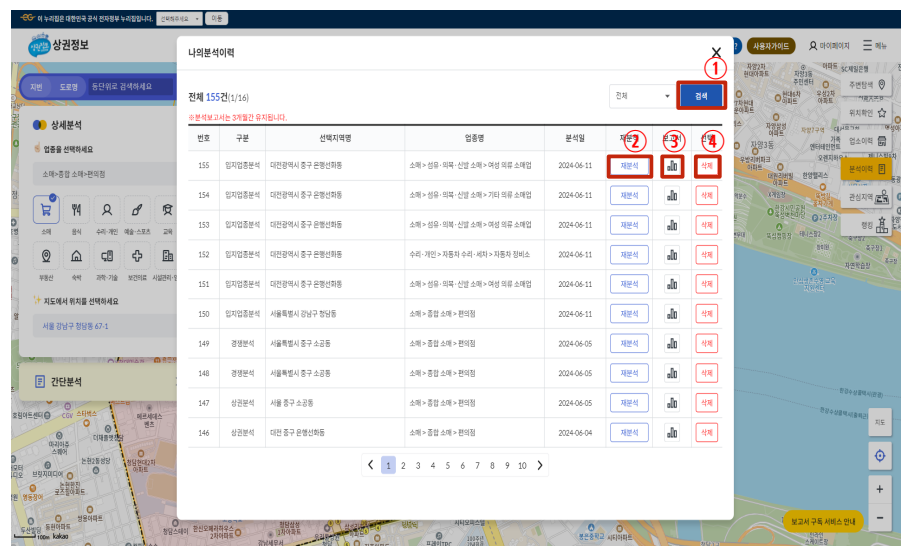Center map on current location icon
Viewport: 907px width, 557px height.
click(x=880, y=456)
